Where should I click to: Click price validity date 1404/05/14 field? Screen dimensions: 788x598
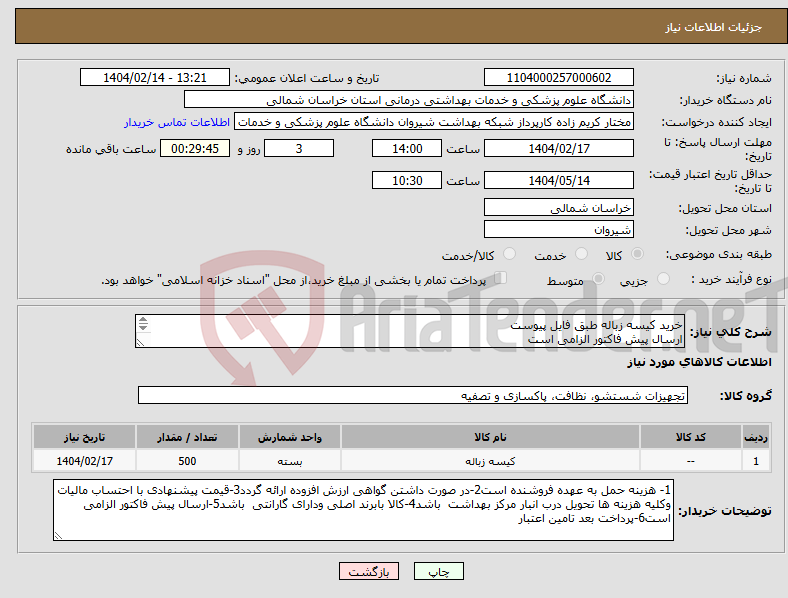[558, 180]
